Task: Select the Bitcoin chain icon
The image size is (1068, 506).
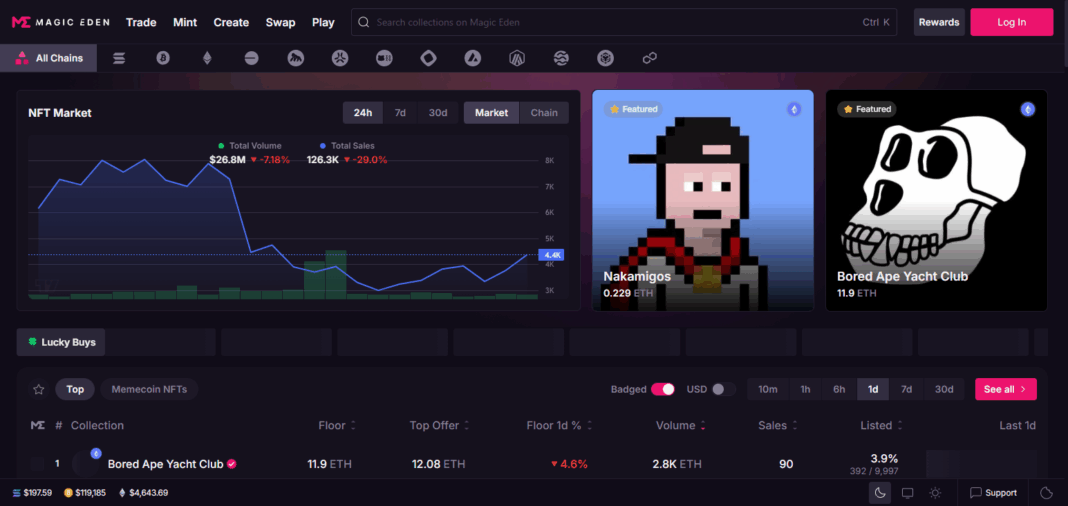Action: pos(163,59)
